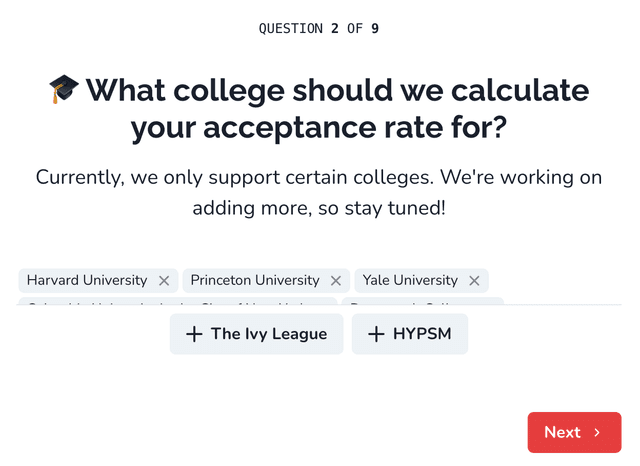Viewport: 640px width, 466px height.
Task: Click the partially hidden Columbia University chip
Action: coord(178,301)
